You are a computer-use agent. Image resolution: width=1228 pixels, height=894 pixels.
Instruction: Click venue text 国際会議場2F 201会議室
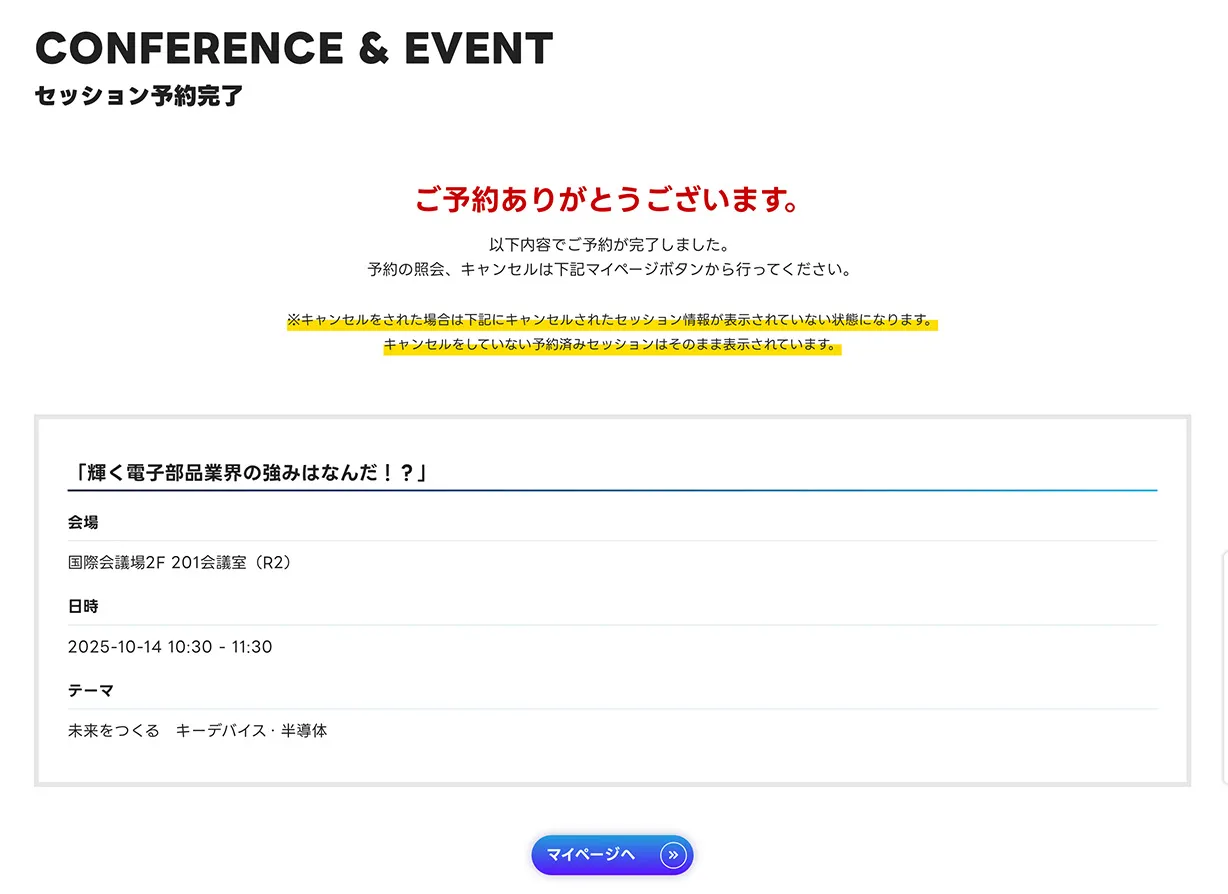[x=180, y=563]
